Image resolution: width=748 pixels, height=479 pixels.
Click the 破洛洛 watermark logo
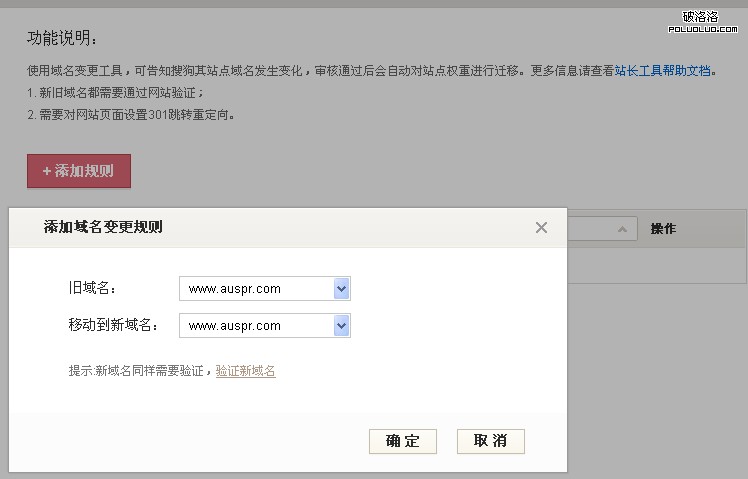tap(709, 21)
